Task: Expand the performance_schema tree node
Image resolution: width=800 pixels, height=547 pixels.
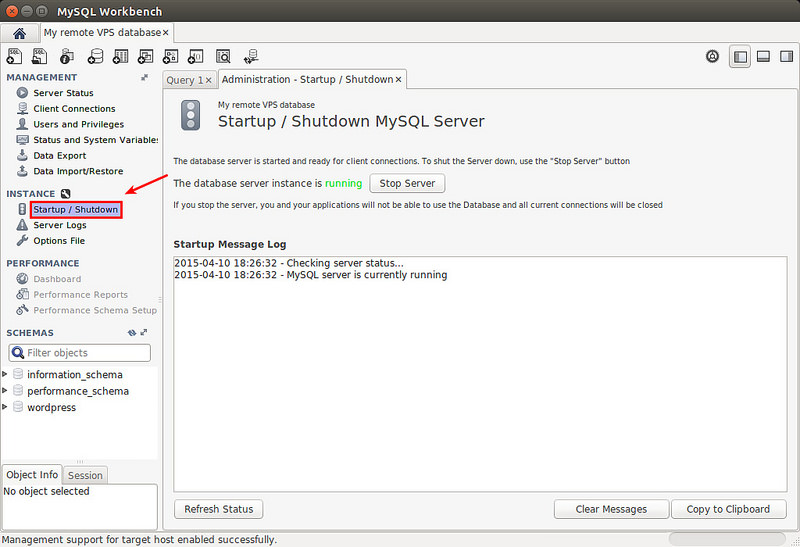Action: [x=5, y=391]
